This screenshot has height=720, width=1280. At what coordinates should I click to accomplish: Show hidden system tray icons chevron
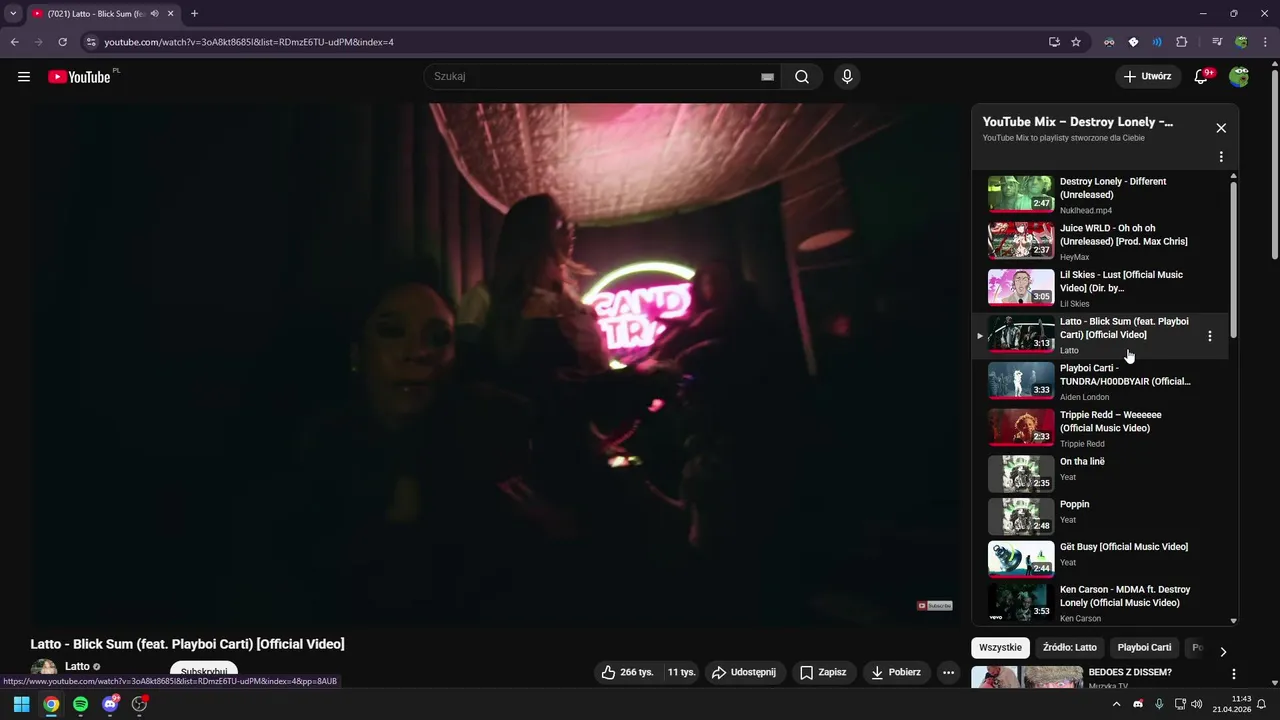(x=1116, y=704)
